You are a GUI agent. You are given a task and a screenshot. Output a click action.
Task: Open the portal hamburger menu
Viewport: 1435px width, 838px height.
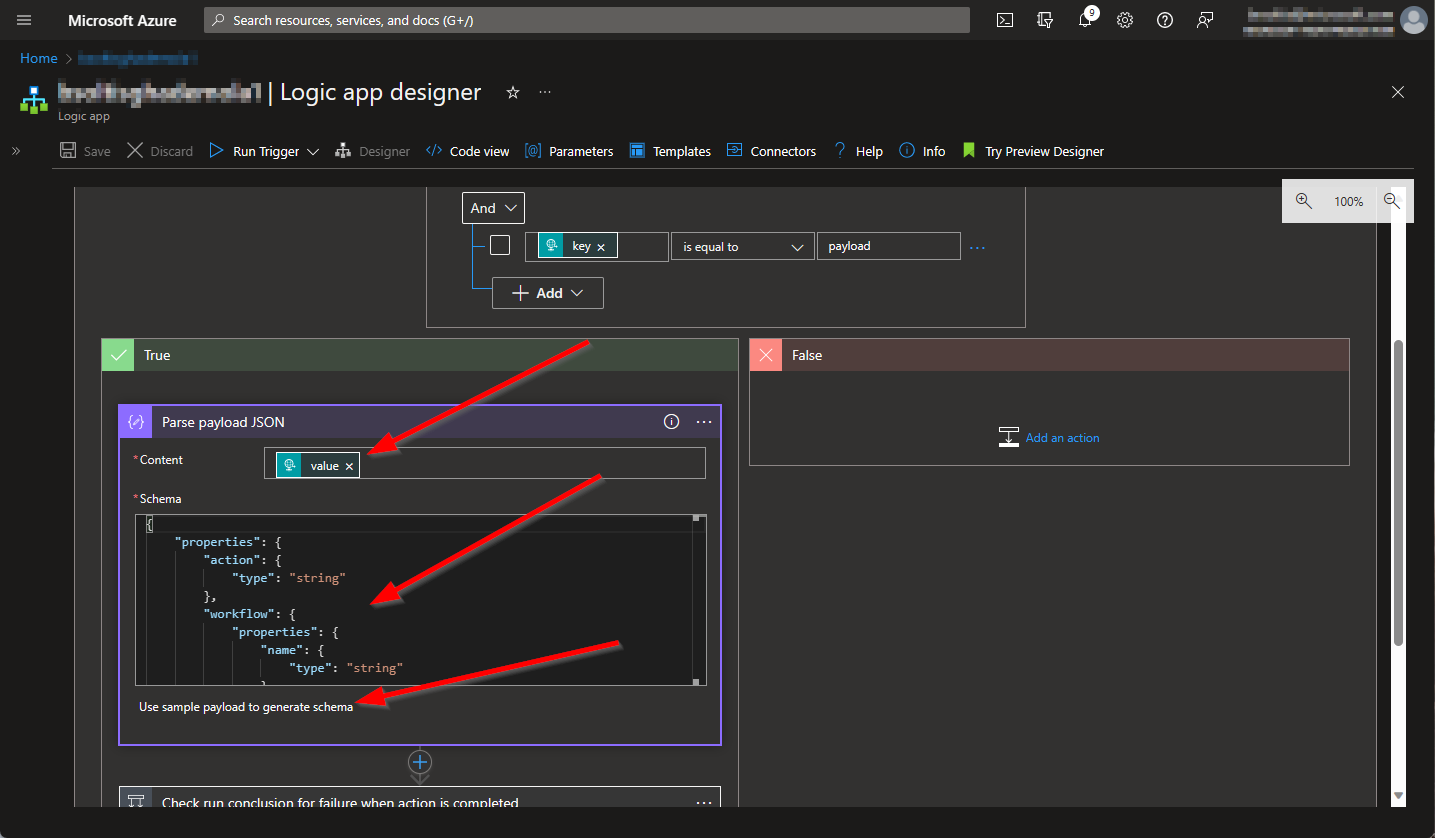pyautogui.click(x=25, y=20)
